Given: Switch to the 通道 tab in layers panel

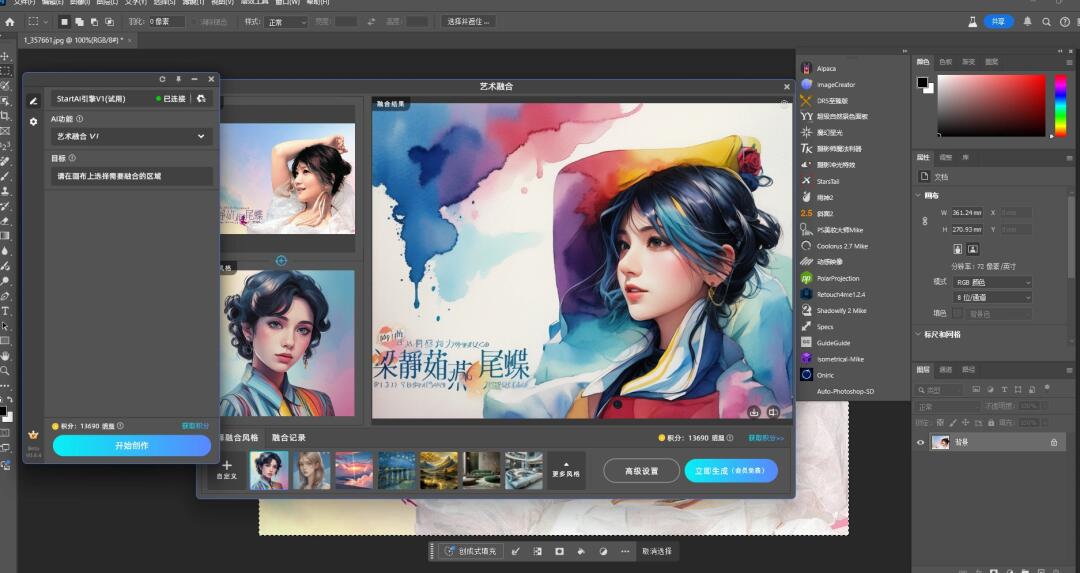Looking at the screenshot, I should tap(946, 370).
